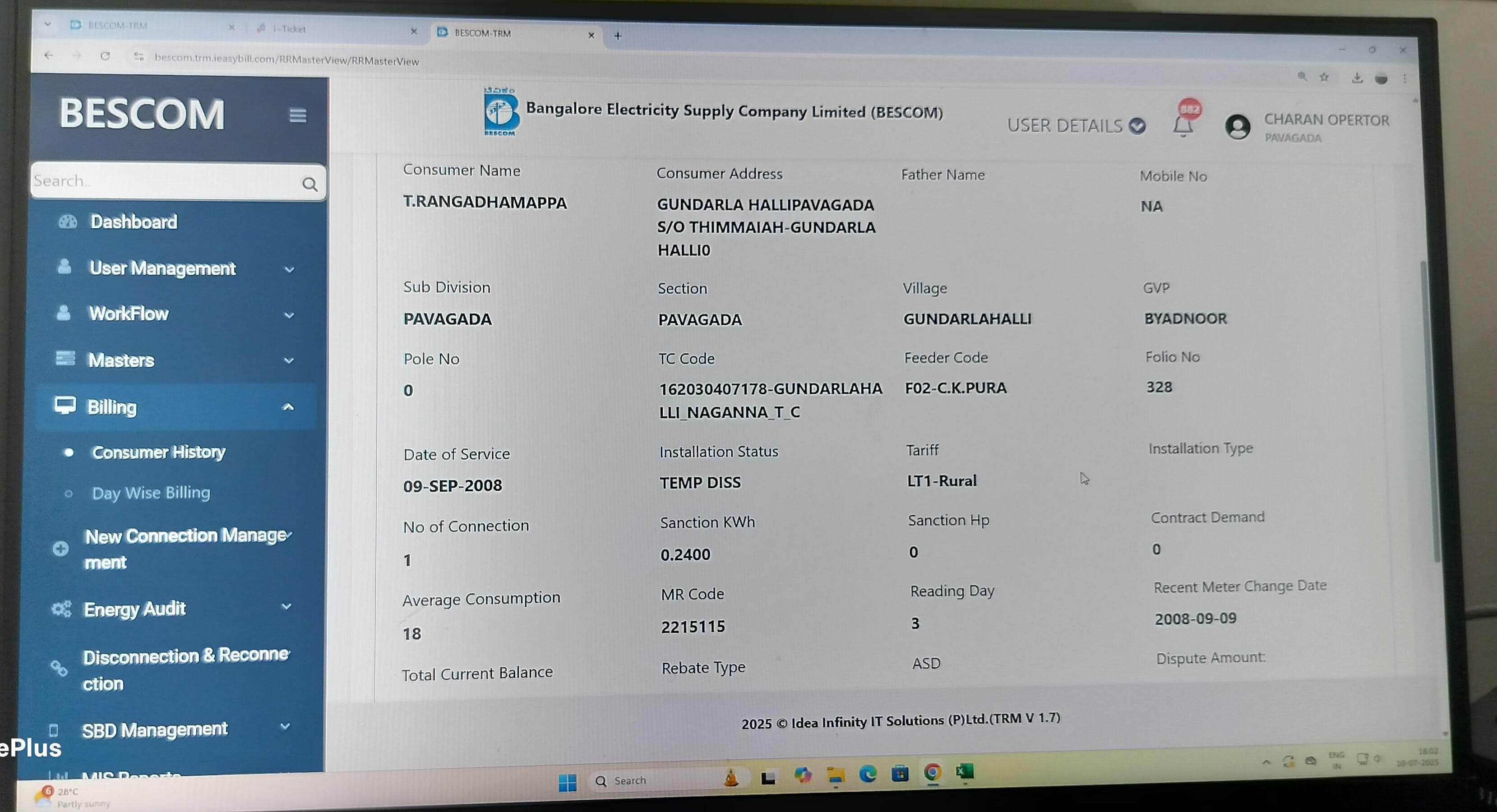The image size is (1497, 812).
Task: Open Excel from the taskbar
Action: coord(965,771)
